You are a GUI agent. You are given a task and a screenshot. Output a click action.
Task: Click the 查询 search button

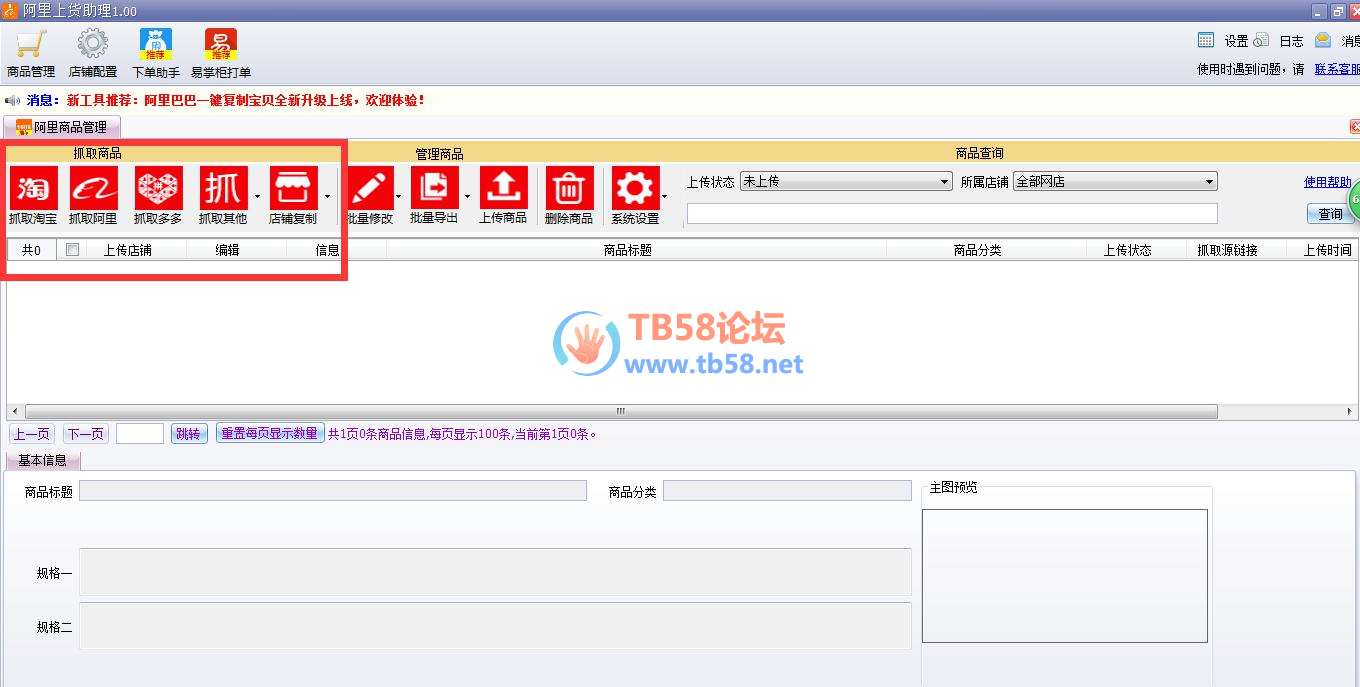(1330, 214)
